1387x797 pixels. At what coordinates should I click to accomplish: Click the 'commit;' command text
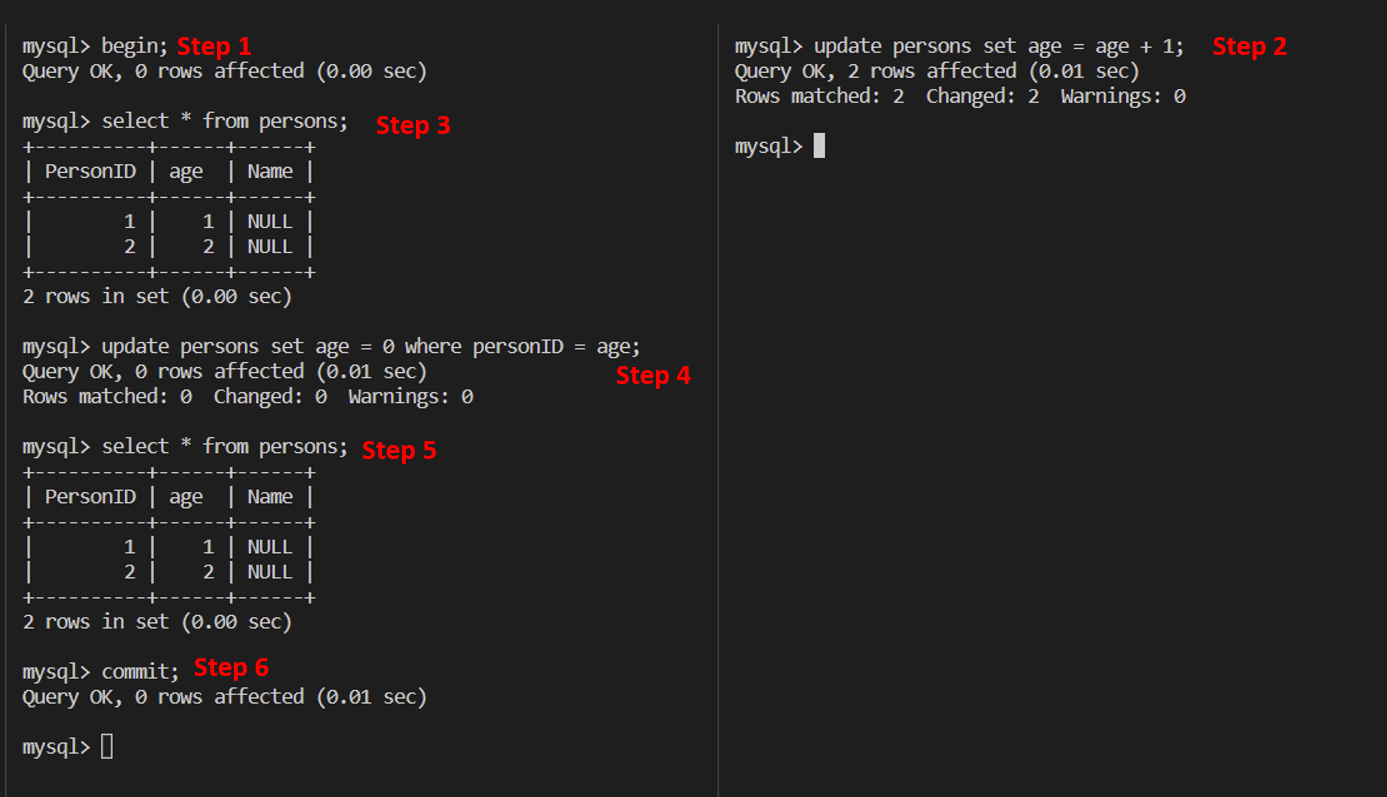(x=140, y=671)
